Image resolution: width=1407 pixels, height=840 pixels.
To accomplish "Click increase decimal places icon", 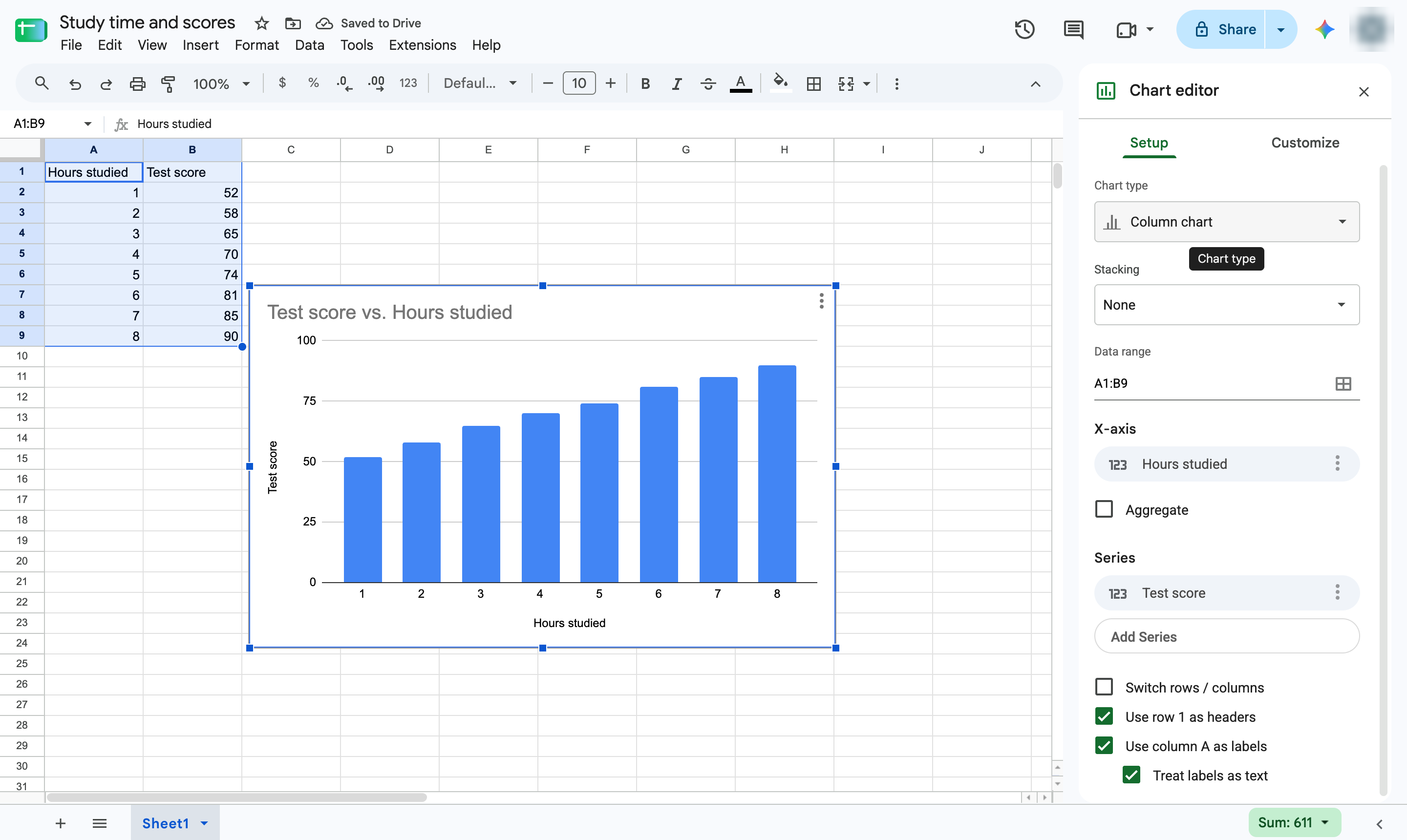I will pyautogui.click(x=377, y=84).
